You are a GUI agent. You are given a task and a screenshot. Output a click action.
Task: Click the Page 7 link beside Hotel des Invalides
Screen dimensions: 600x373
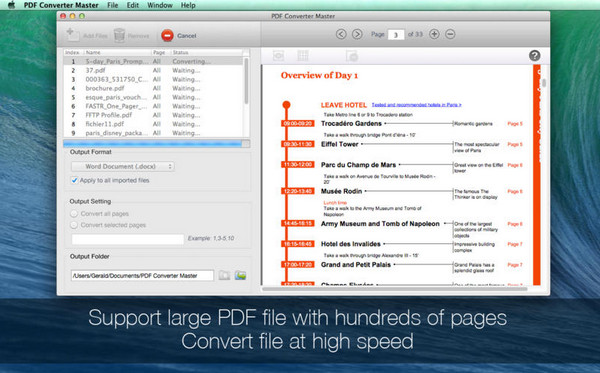click(x=515, y=244)
